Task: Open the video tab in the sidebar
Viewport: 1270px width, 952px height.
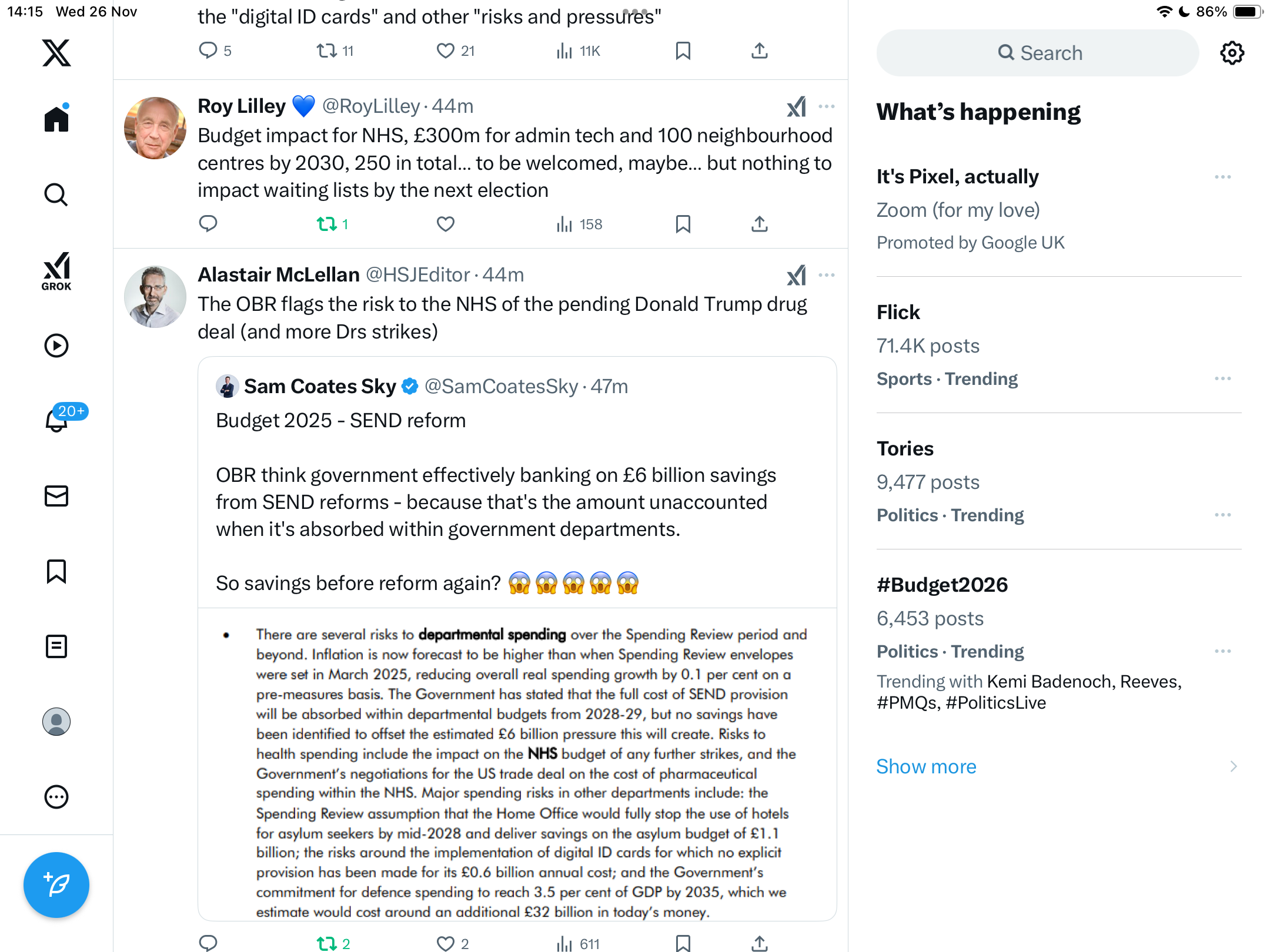Action: click(56, 346)
